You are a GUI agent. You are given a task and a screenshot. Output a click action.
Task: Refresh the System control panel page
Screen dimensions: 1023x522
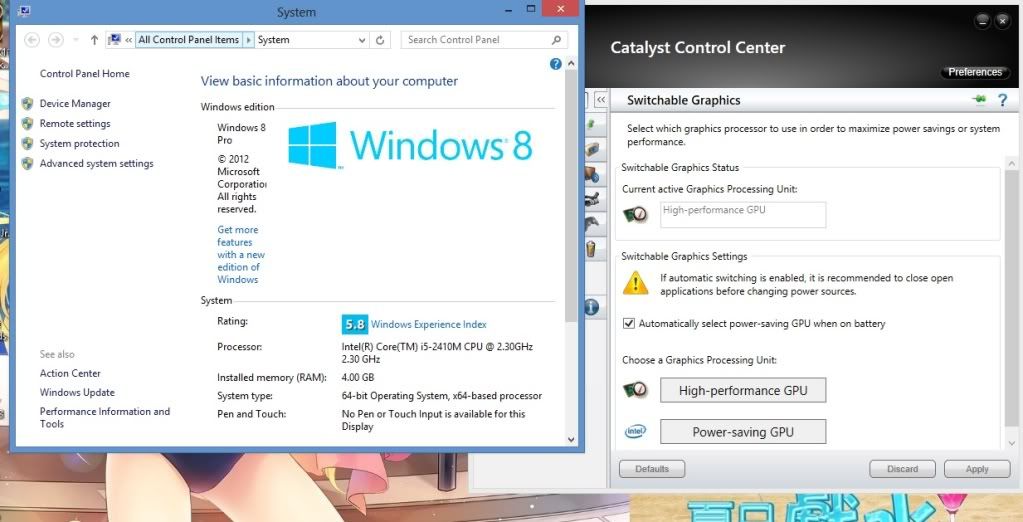[x=380, y=40]
